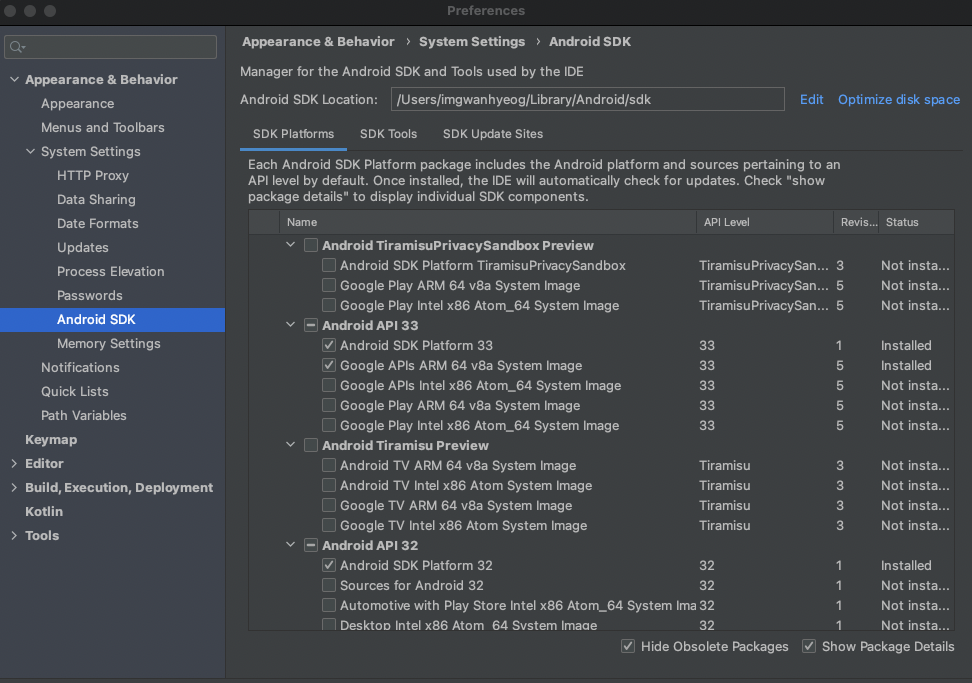This screenshot has height=683, width=972.
Task: Click Edit link for SDK location
Action: click(x=811, y=99)
